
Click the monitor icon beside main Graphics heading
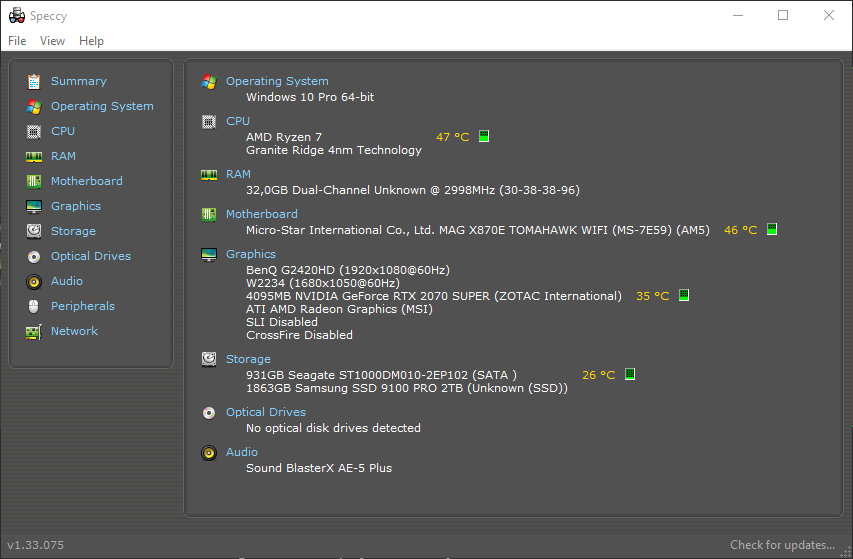point(209,254)
